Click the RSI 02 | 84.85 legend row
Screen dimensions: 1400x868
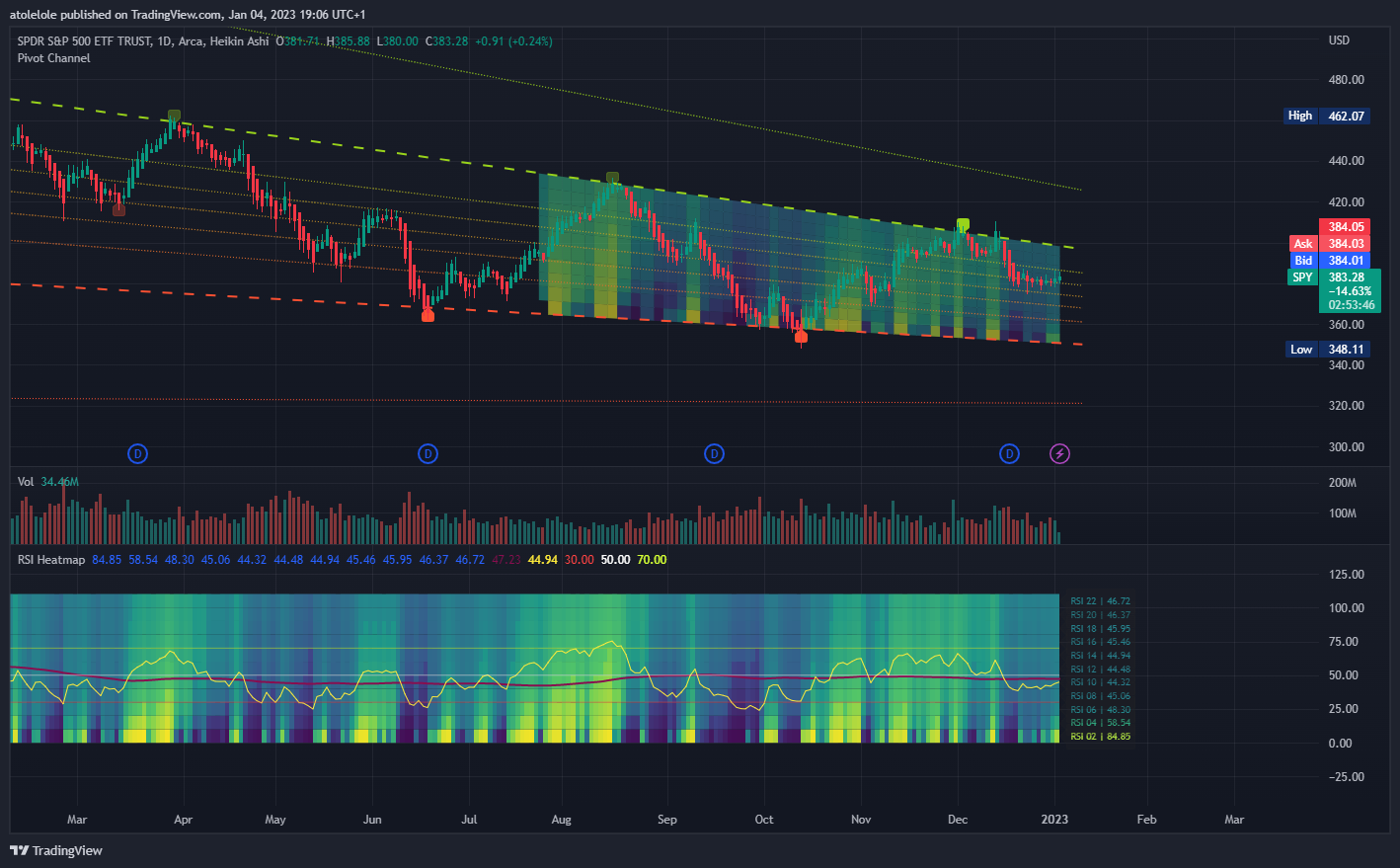1100,737
